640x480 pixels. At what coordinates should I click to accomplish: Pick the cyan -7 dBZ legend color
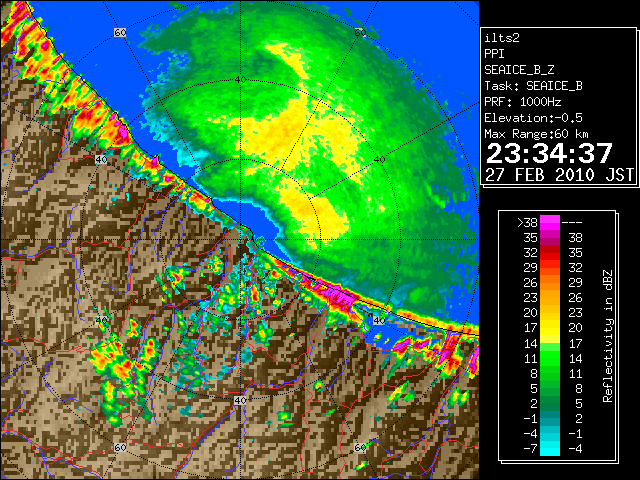[x=550, y=449]
